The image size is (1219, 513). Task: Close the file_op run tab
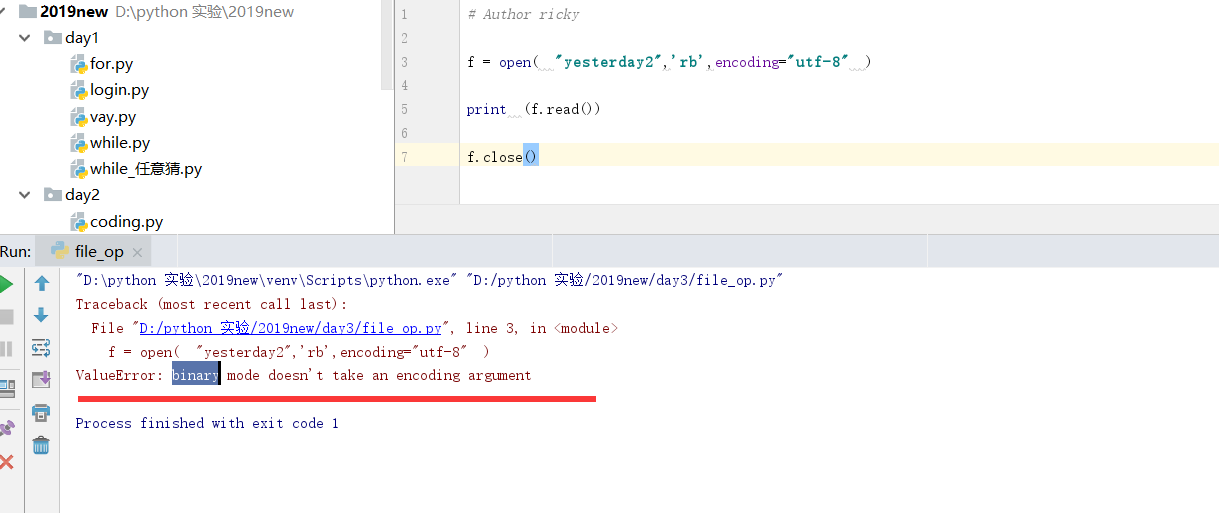[x=138, y=252]
